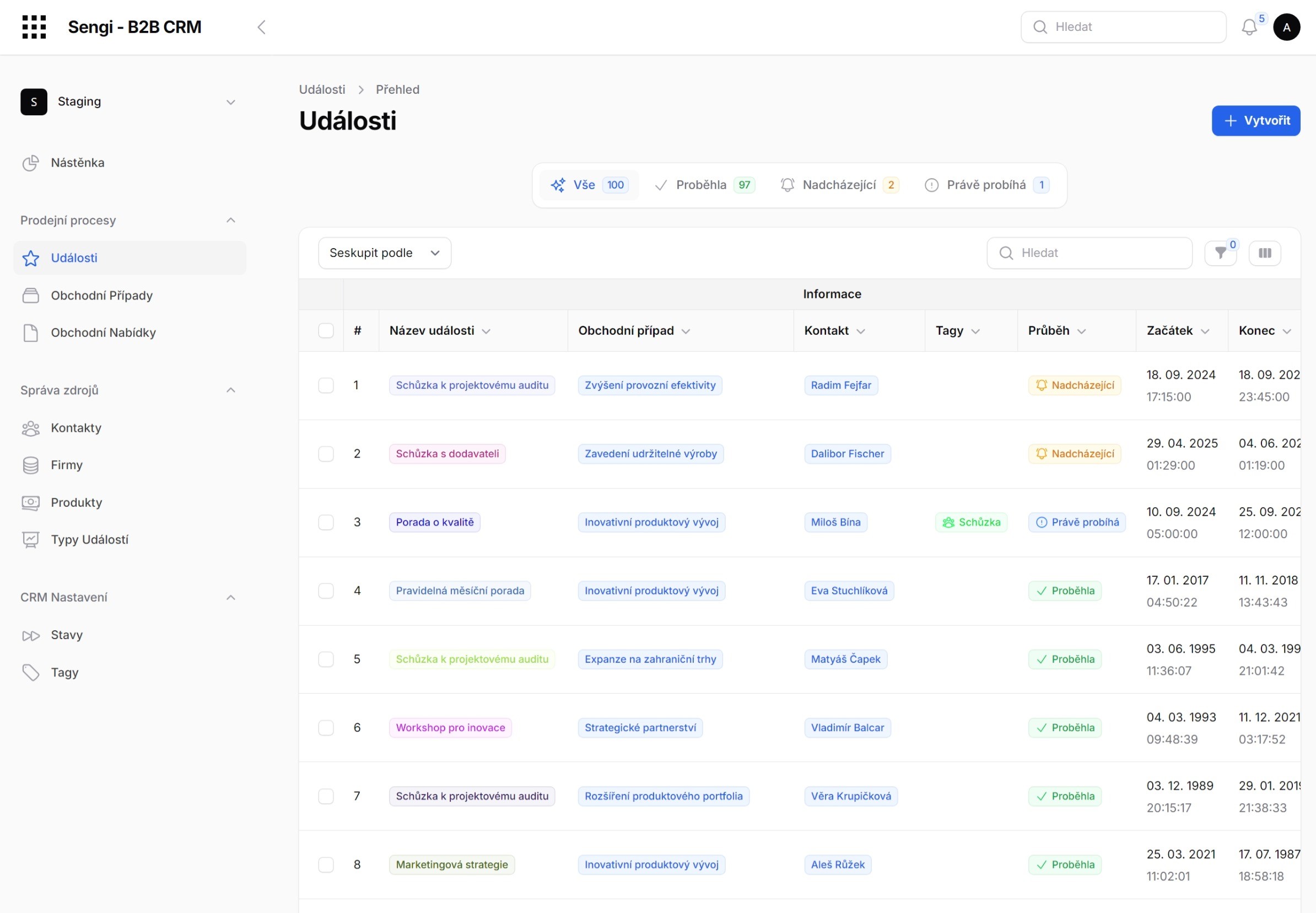Viewport: 1316px width, 913px height.
Task: Click the Události breadcrumb link
Action: (322, 90)
